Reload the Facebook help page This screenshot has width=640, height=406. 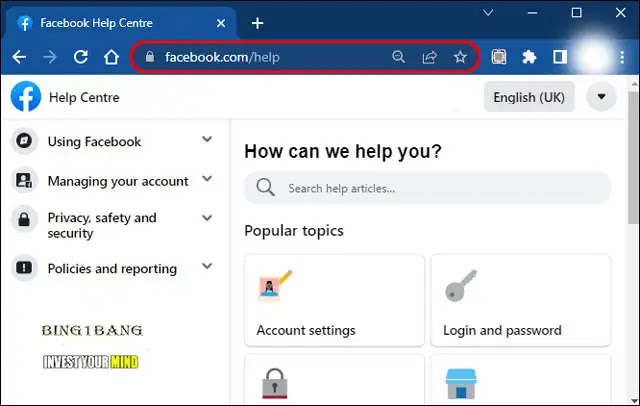pyautogui.click(x=81, y=57)
